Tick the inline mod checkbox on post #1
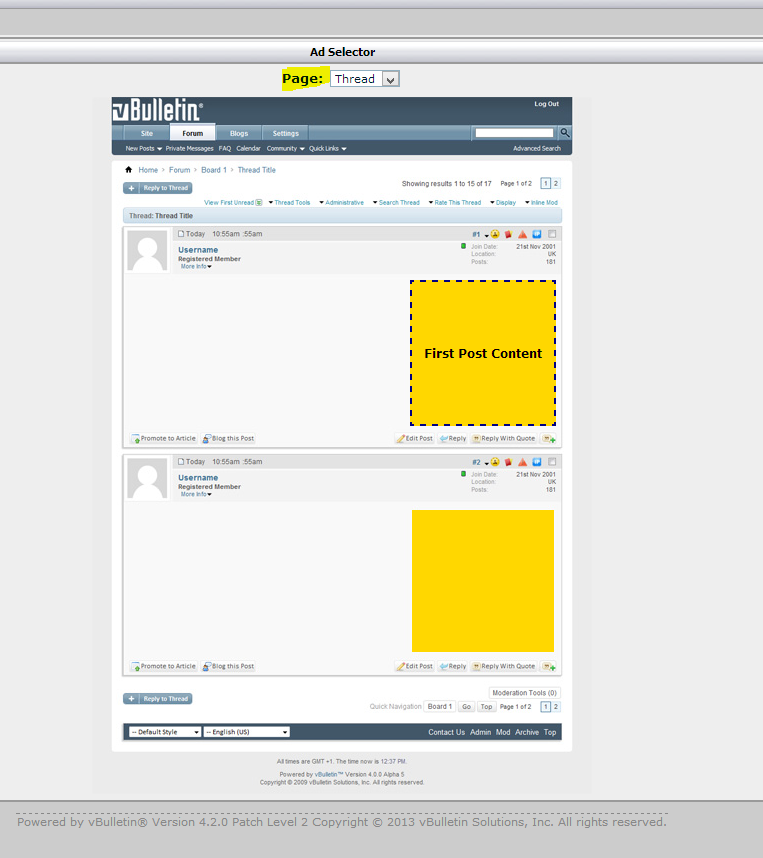The width and height of the screenshot is (763, 858). (552, 234)
